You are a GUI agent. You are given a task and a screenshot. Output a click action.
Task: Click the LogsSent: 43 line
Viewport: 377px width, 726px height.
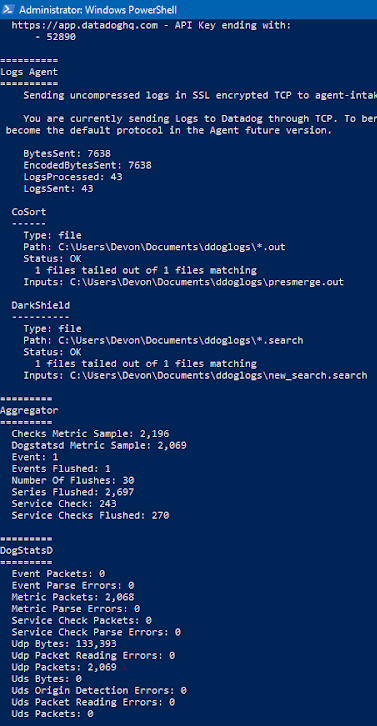point(58,188)
